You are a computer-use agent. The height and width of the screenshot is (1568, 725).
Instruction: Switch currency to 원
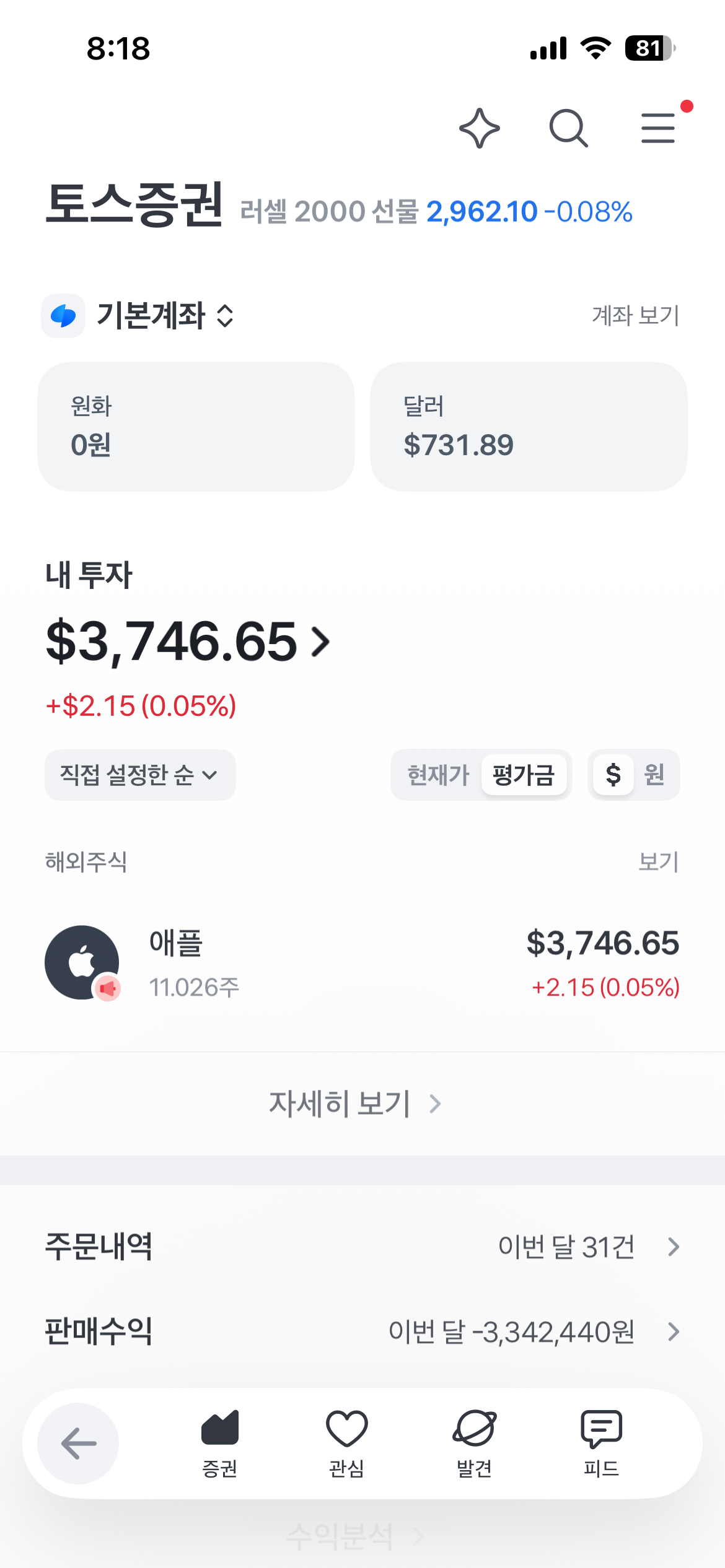pyautogui.click(x=654, y=775)
